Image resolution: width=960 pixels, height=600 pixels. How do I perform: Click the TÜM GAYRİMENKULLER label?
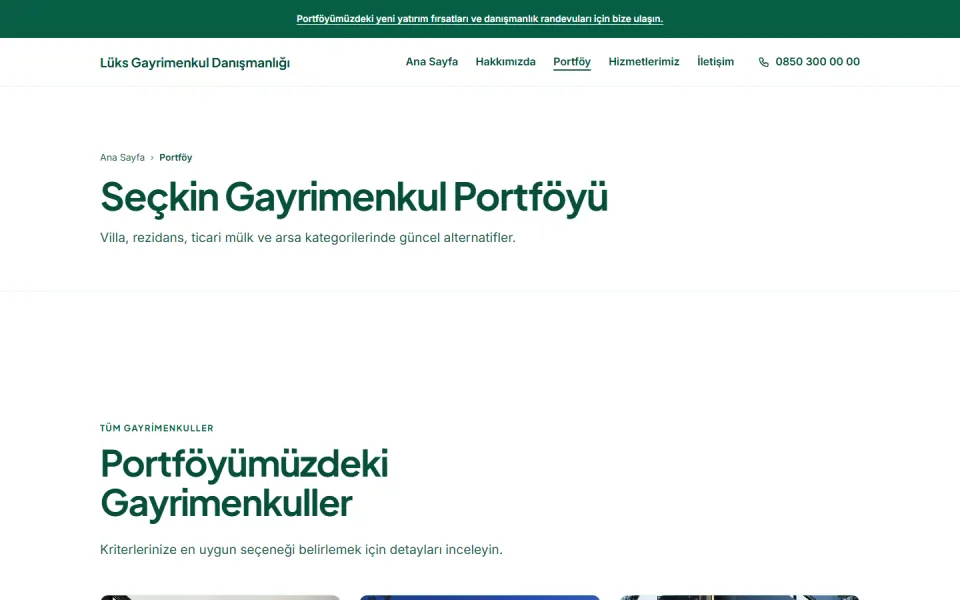157,428
